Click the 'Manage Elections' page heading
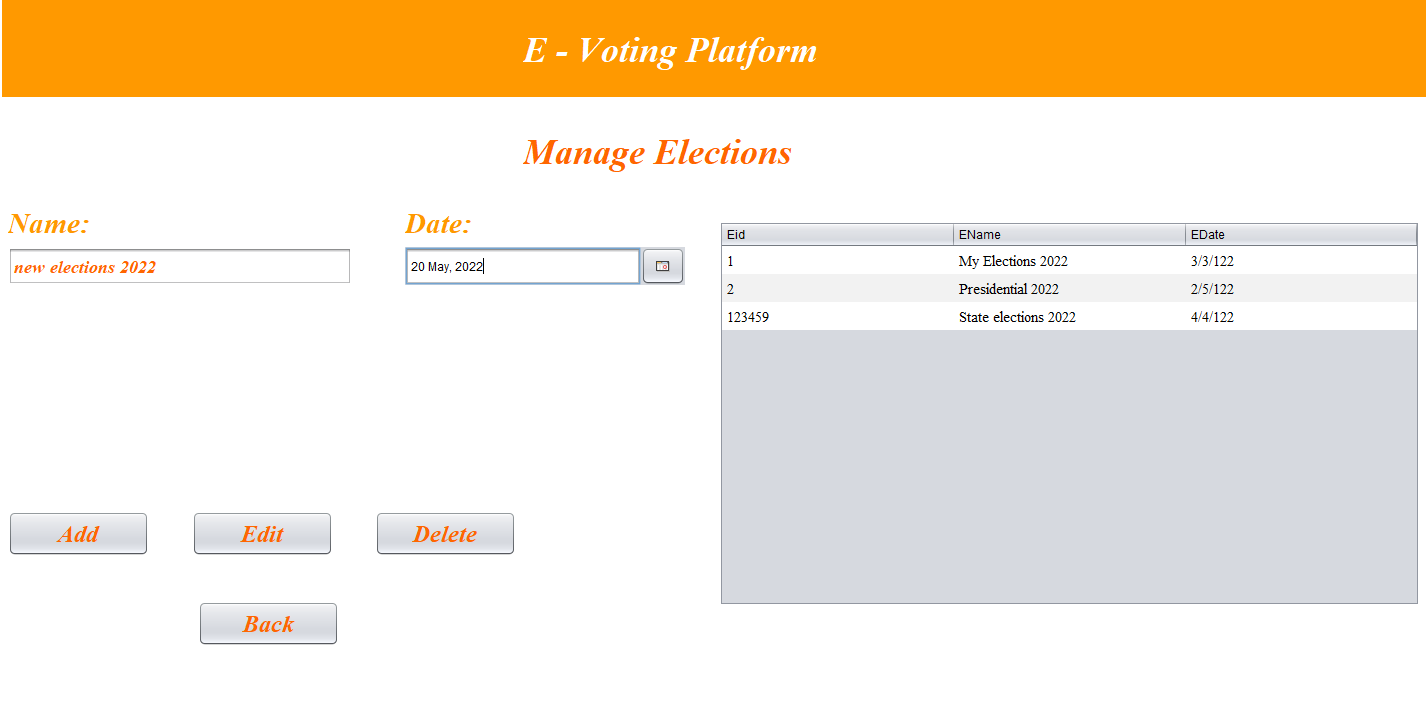Viewport: 1428px width, 710px height. (657, 152)
